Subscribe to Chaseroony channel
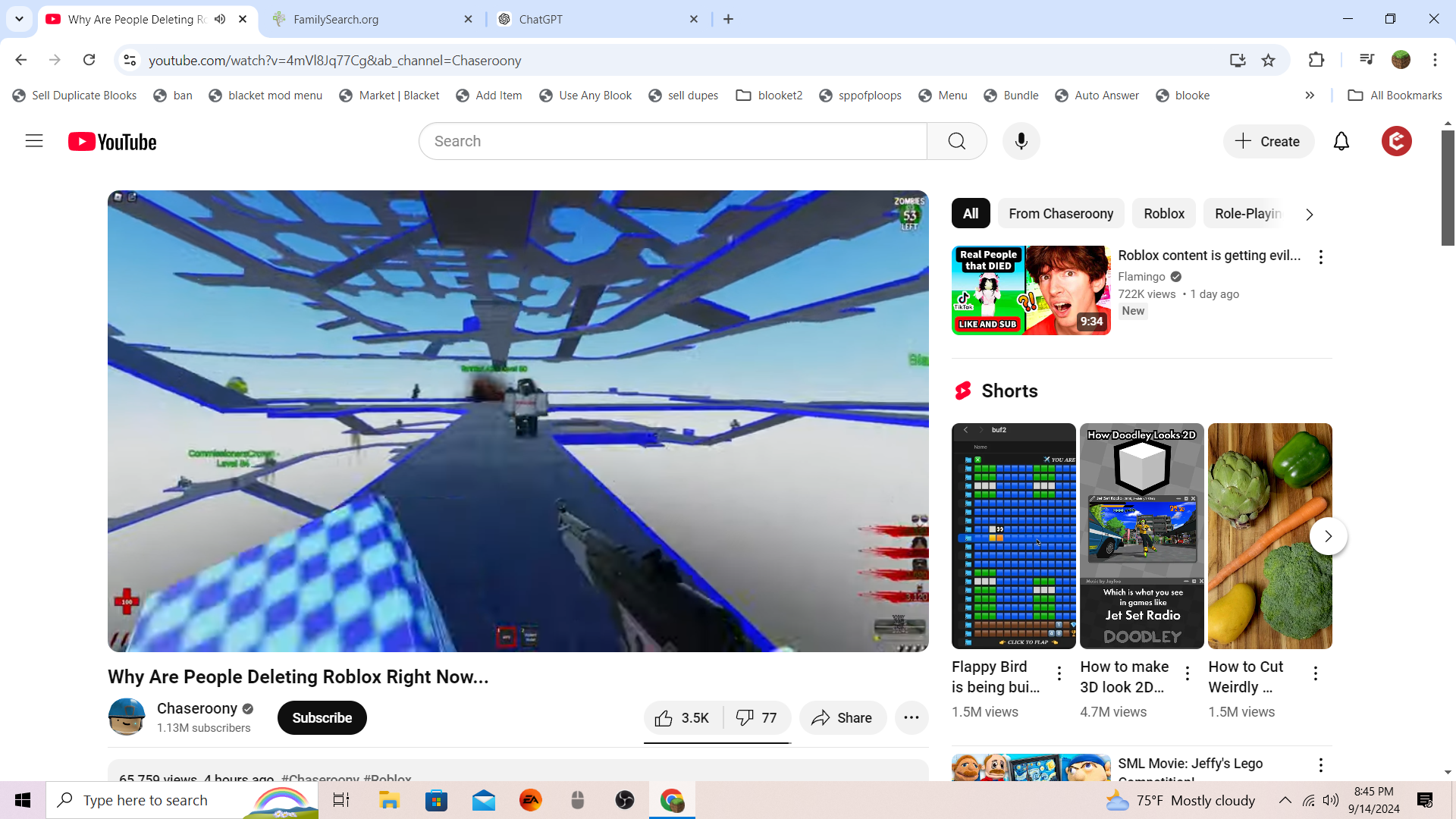The image size is (1456, 819). coord(322,718)
